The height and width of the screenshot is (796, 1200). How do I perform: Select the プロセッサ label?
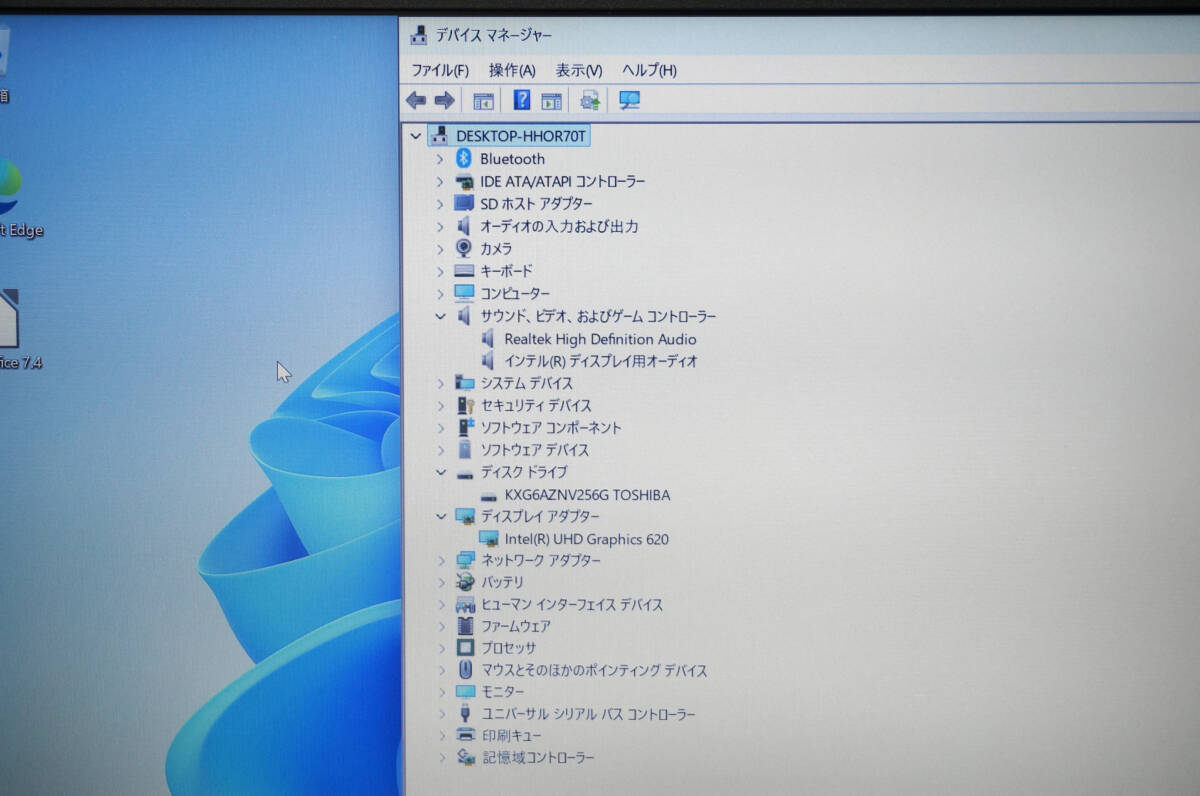click(x=509, y=648)
